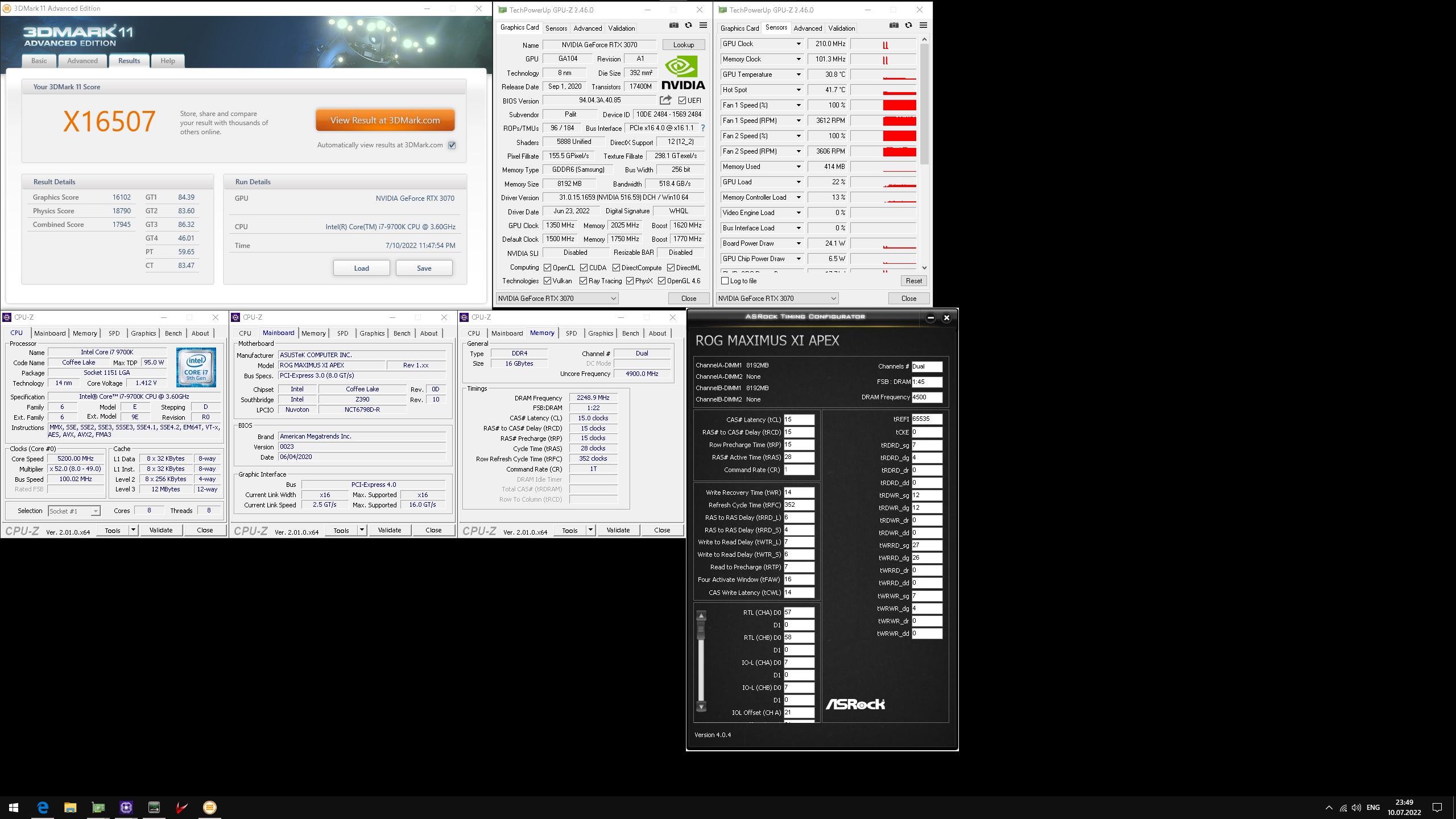The image size is (1456, 819).
Task: Toggle Ray Tracing checkbox
Action: 583,281
